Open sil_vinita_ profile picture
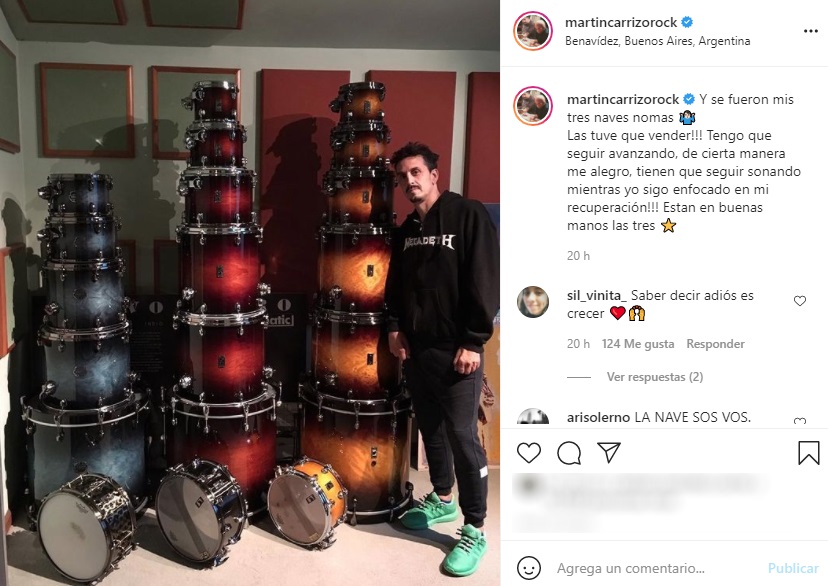 click(x=533, y=302)
